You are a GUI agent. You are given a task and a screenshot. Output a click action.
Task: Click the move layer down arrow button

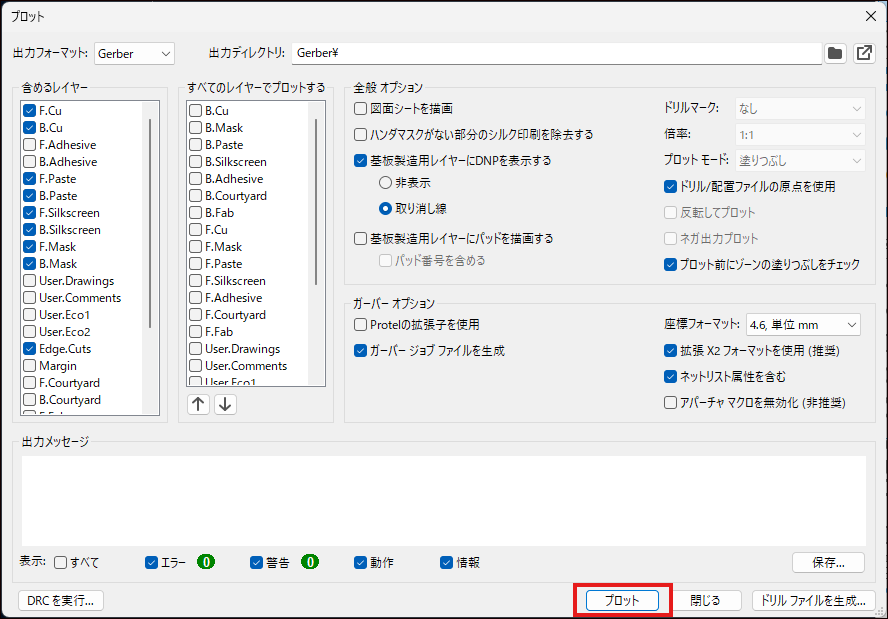click(x=225, y=404)
